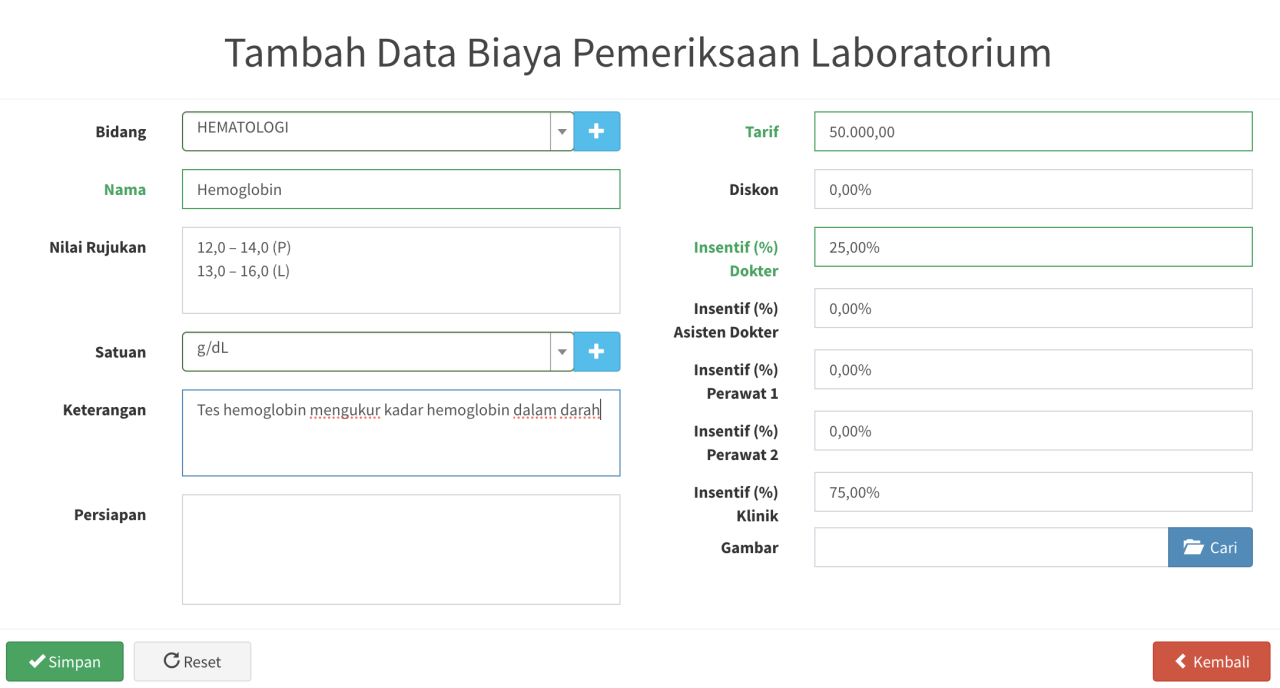Clear the form using Reset button
The height and width of the screenshot is (688, 1280).
[x=192, y=662]
